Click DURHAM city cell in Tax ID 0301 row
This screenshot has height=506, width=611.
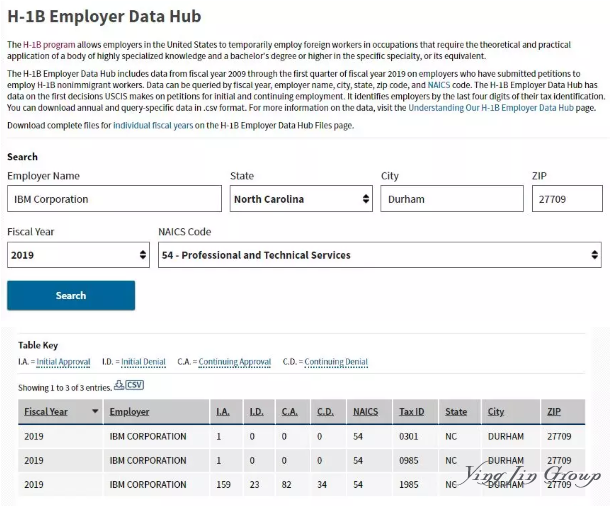[506, 436]
